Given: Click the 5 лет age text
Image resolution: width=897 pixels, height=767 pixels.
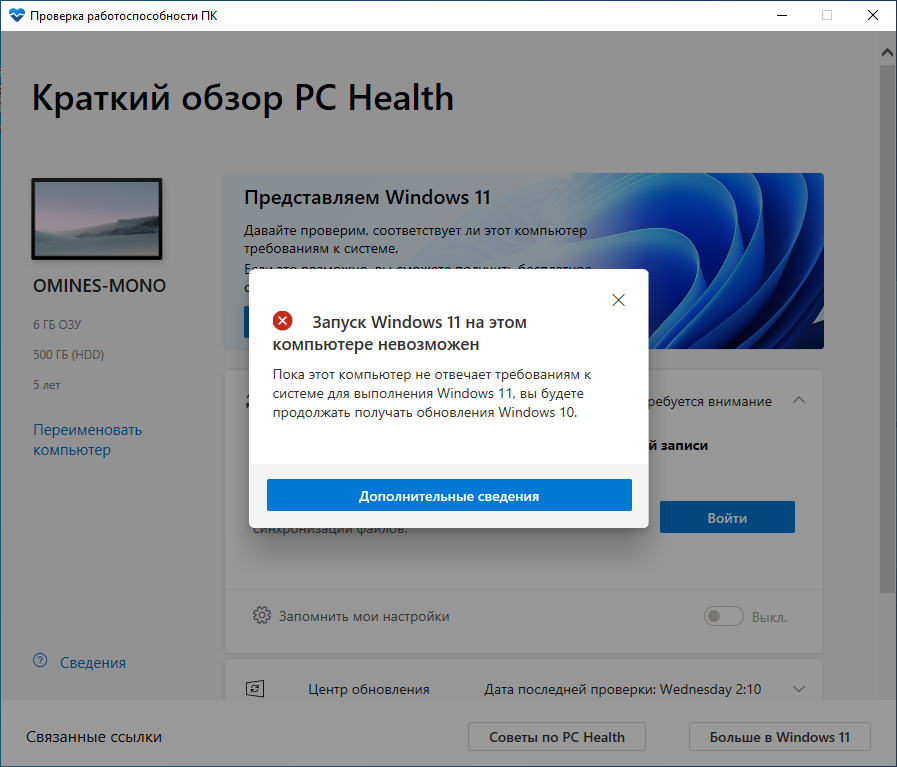Looking at the screenshot, I should coord(47,385).
